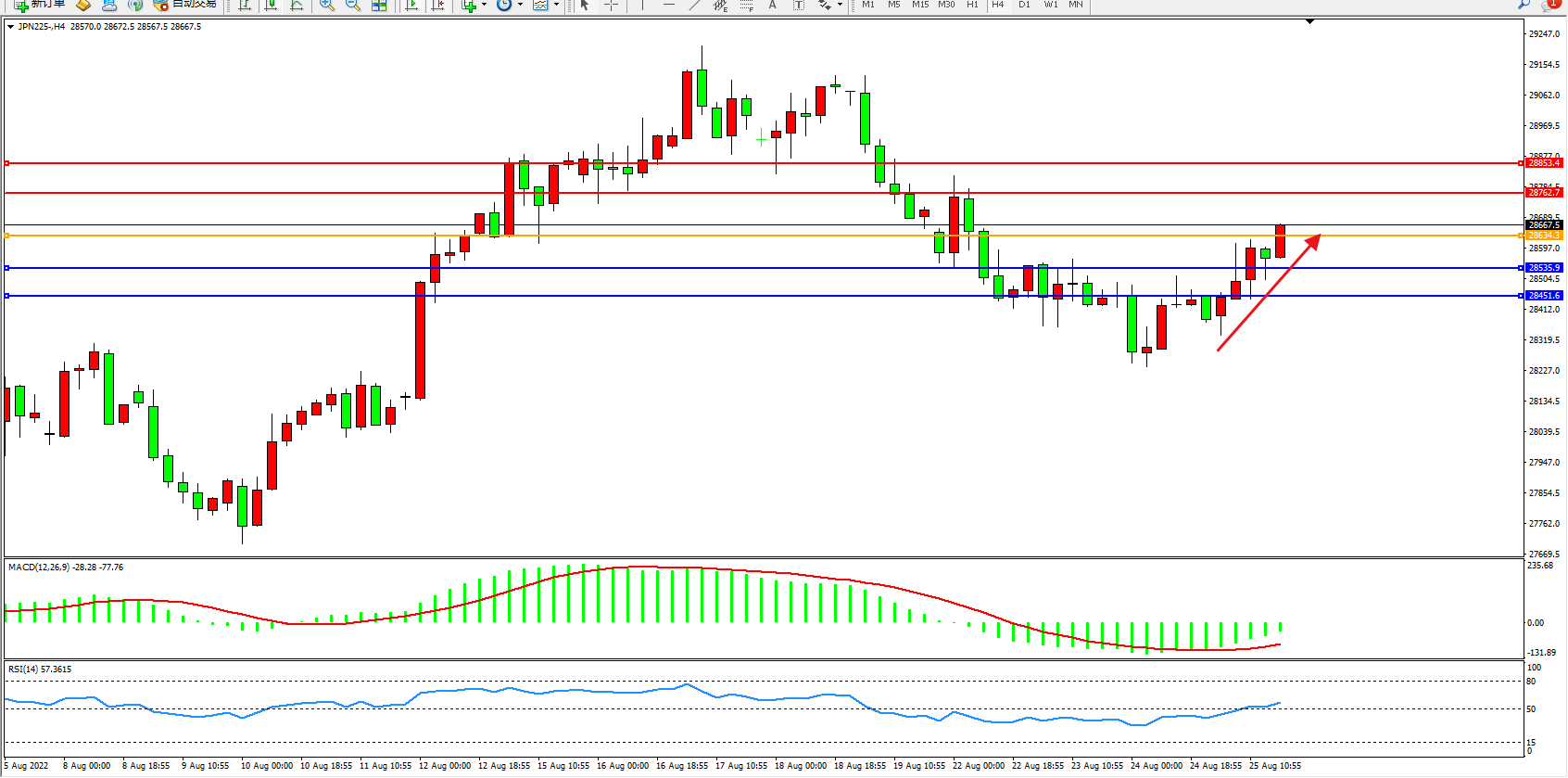Click the H1 timeframe button
1568x778 pixels.
pyautogui.click(x=972, y=5)
